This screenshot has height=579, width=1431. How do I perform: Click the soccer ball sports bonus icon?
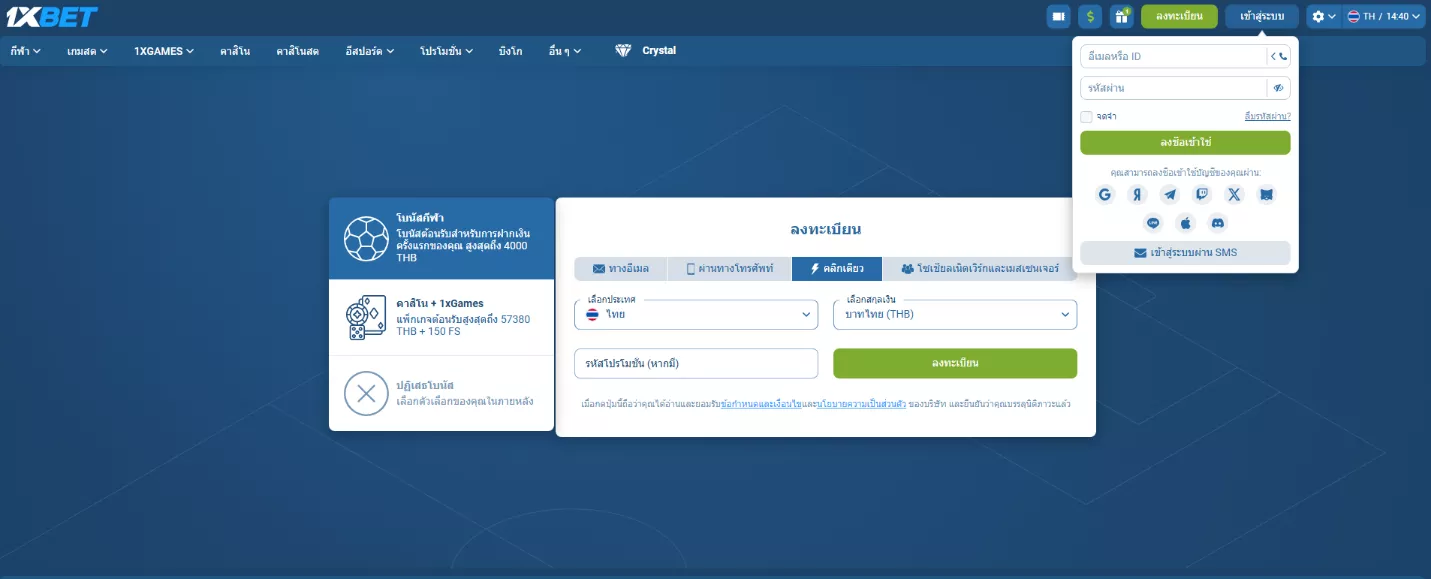tap(366, 239)
